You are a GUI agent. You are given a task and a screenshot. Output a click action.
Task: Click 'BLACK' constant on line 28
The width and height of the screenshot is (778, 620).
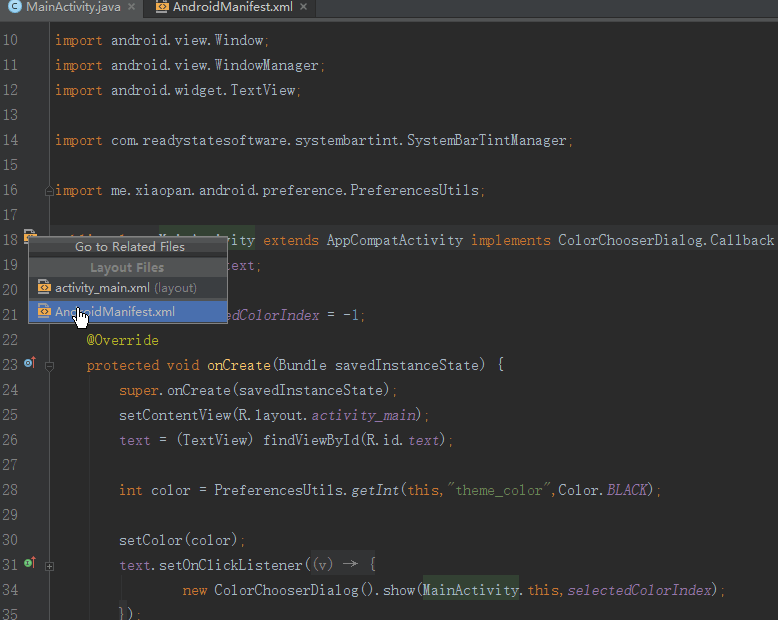point(627,491)
